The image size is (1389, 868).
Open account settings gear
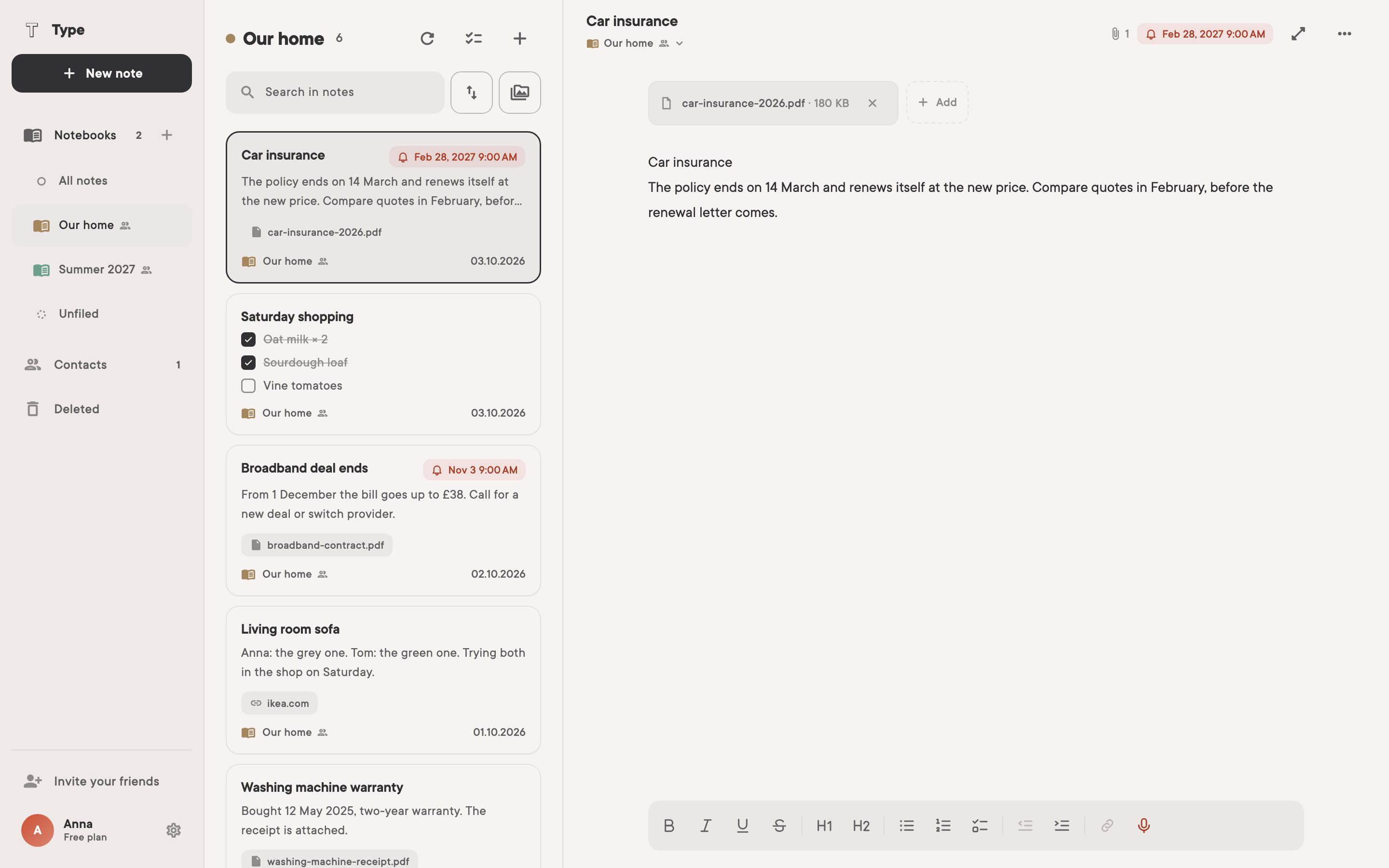point(173,830)
